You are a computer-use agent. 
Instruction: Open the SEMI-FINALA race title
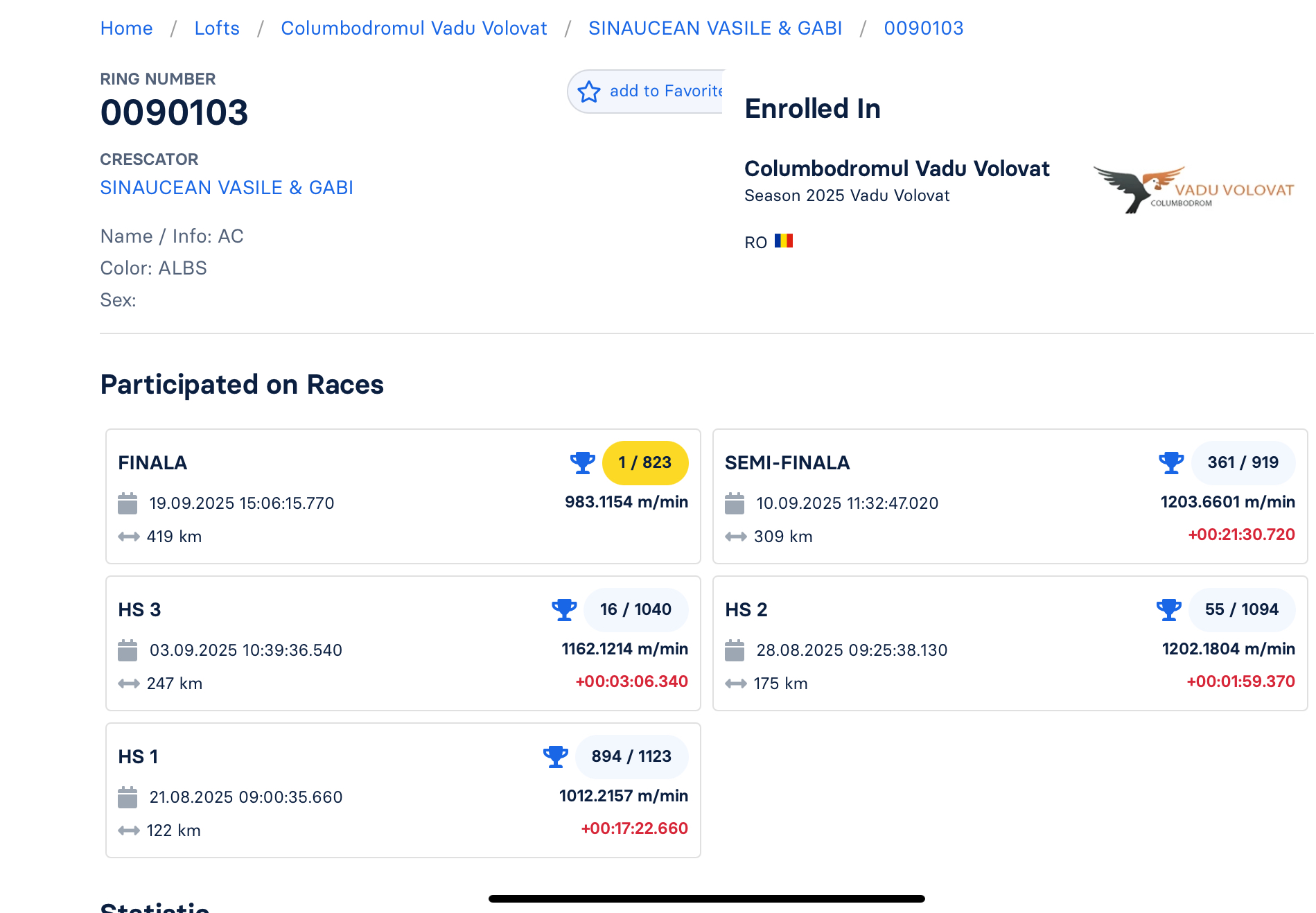click(787, 463)
